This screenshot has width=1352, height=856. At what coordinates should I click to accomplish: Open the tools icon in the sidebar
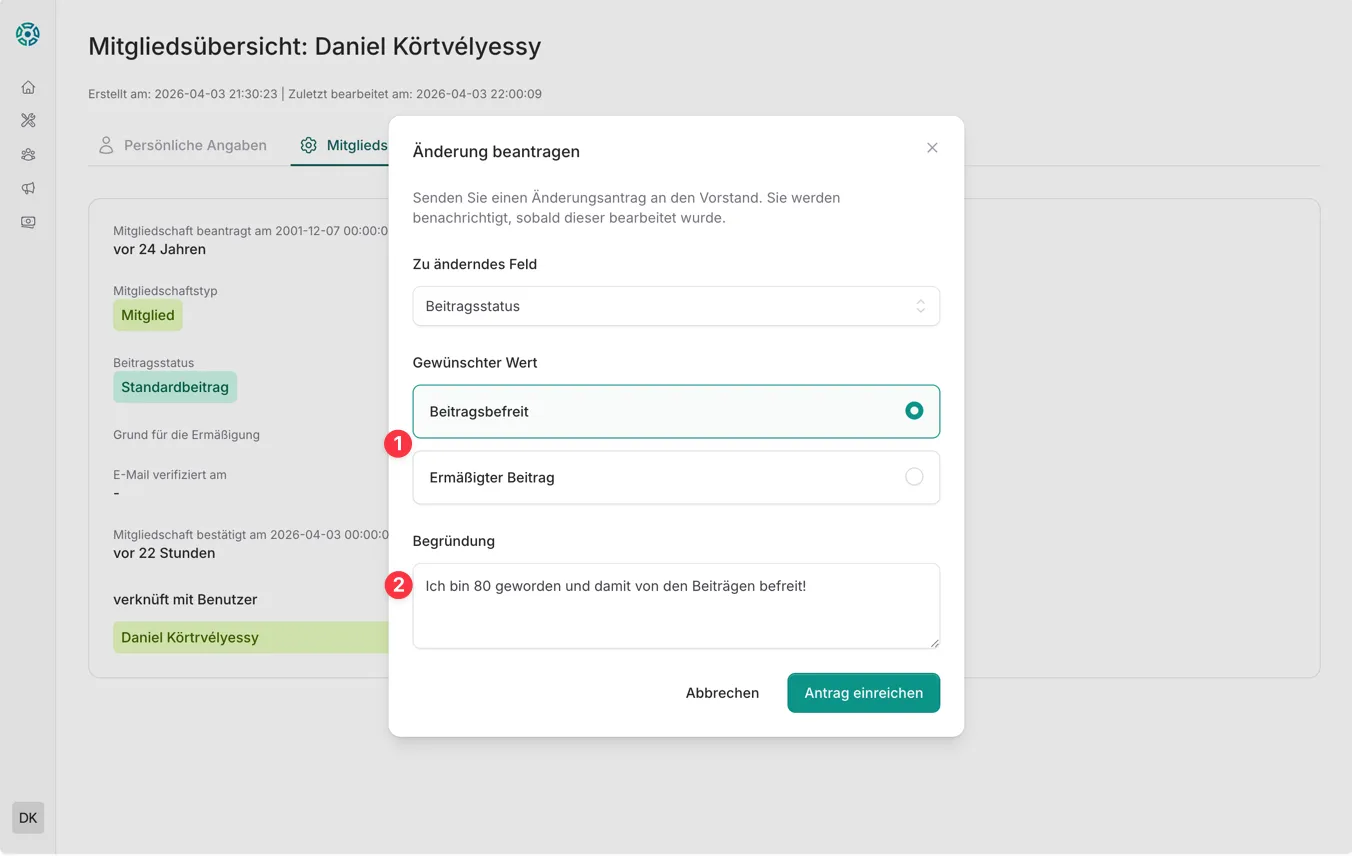28,120
